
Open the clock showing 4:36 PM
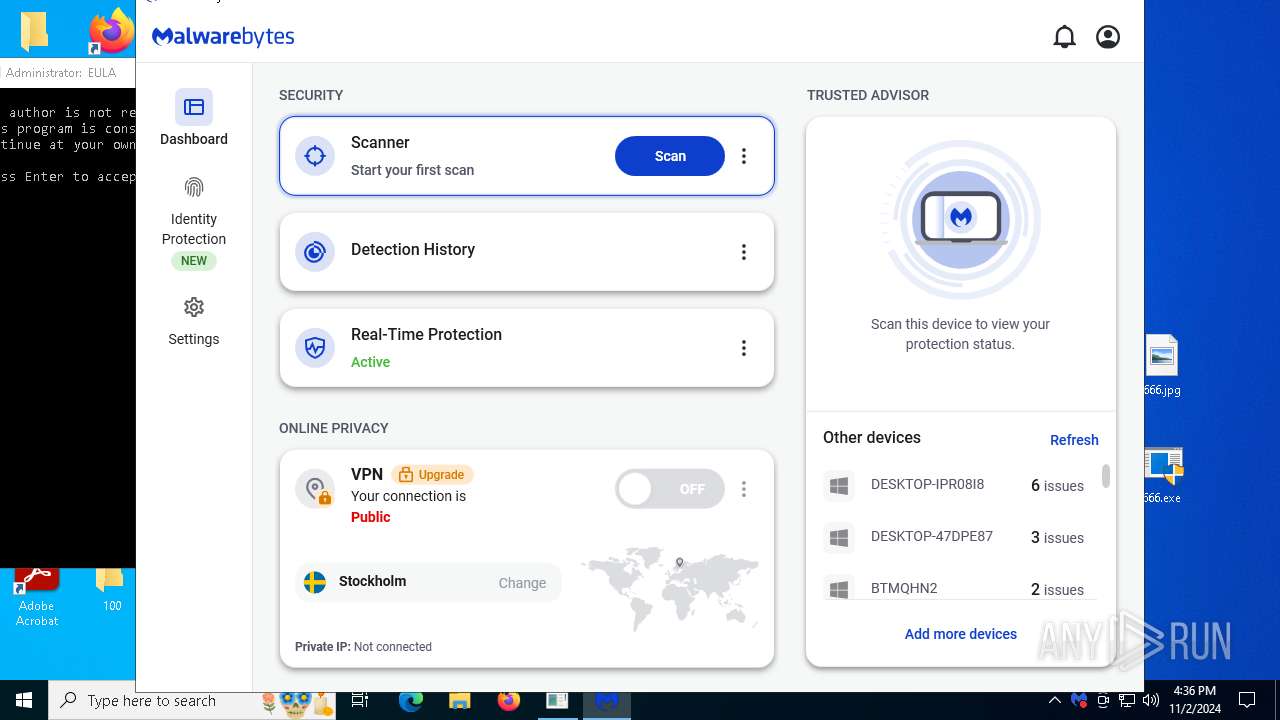point(1194,701)
